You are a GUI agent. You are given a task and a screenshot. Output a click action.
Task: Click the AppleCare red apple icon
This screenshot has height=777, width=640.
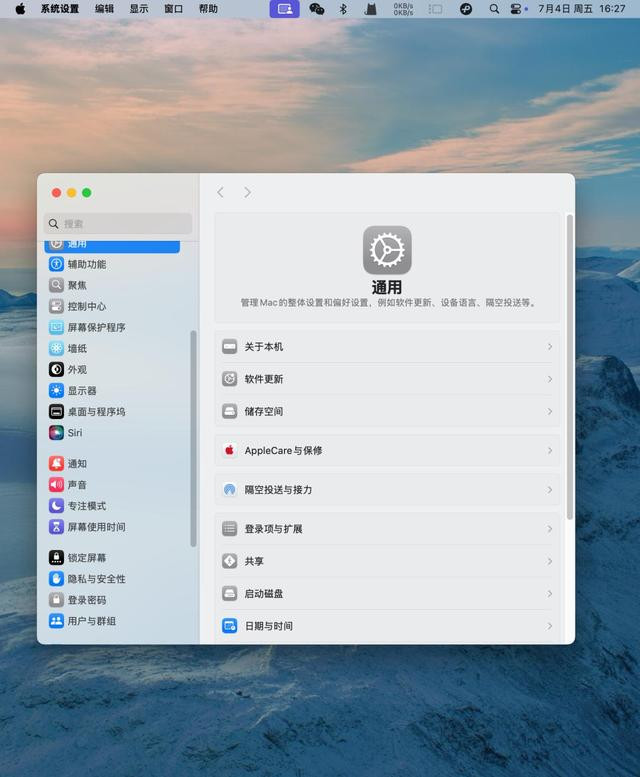tap(229, 450)
